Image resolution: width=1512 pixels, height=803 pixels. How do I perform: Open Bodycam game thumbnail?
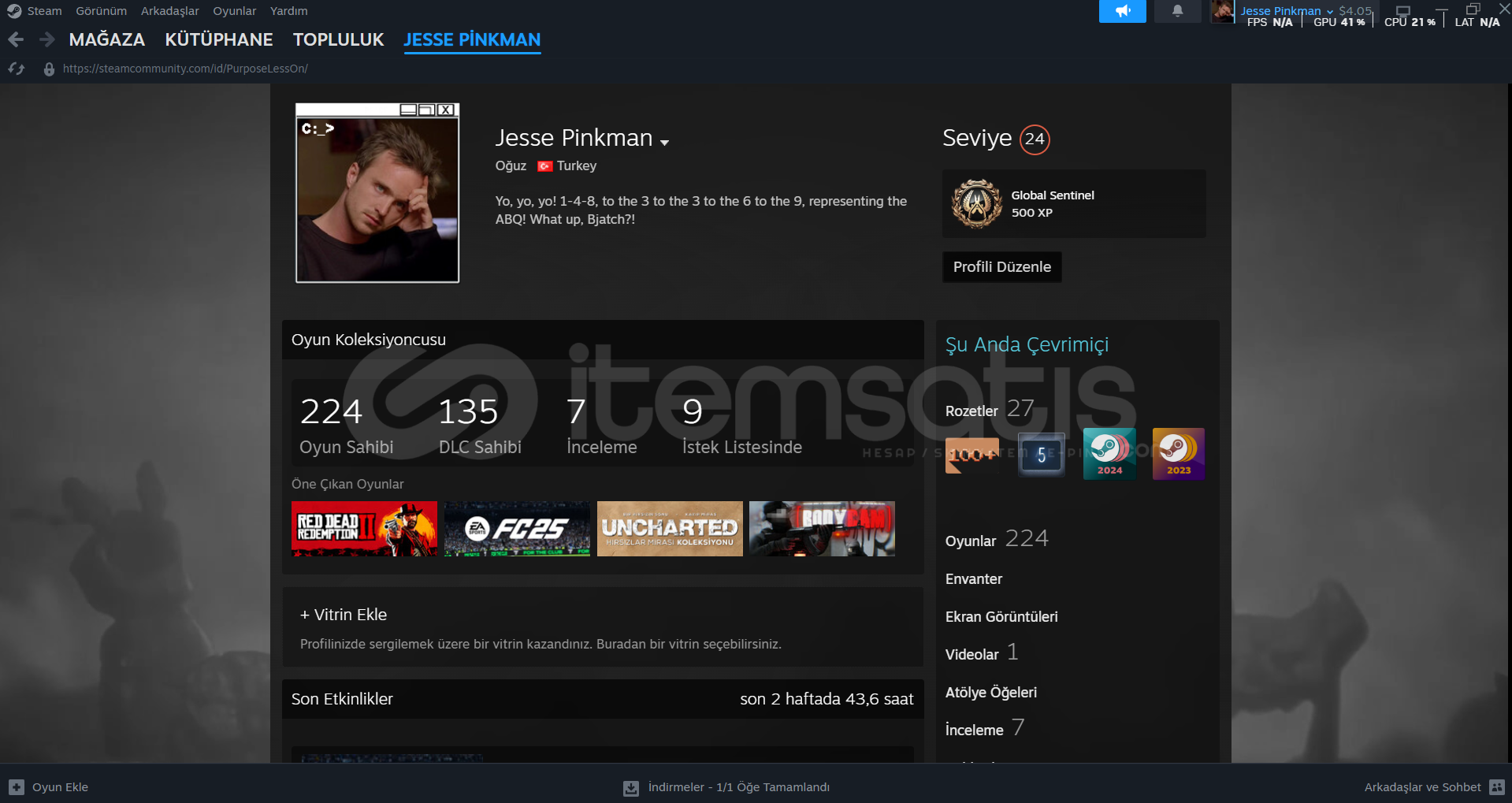(822, 529)
